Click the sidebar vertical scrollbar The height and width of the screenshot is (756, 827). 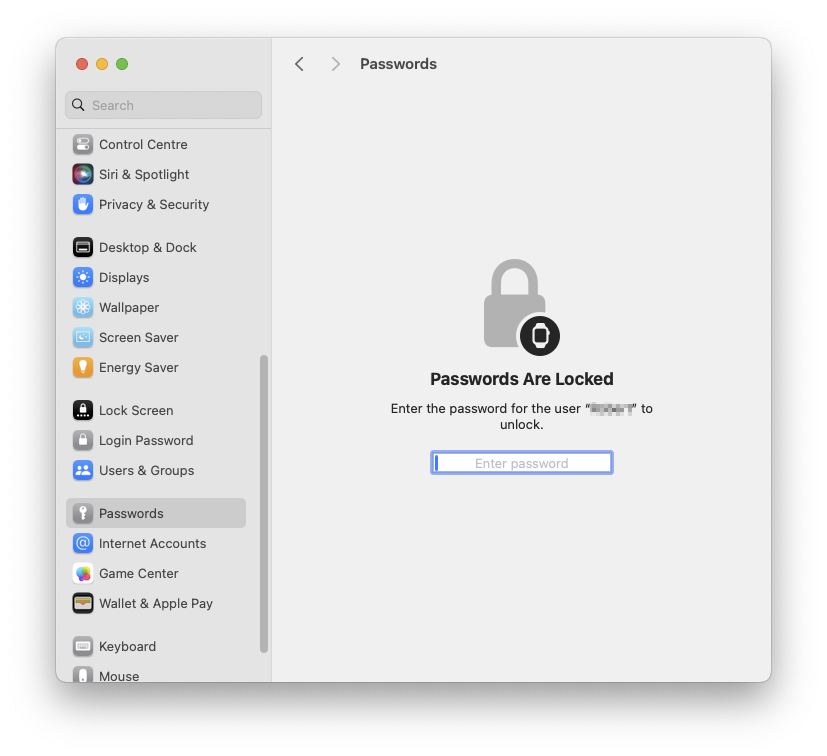[x=264, y=504]
